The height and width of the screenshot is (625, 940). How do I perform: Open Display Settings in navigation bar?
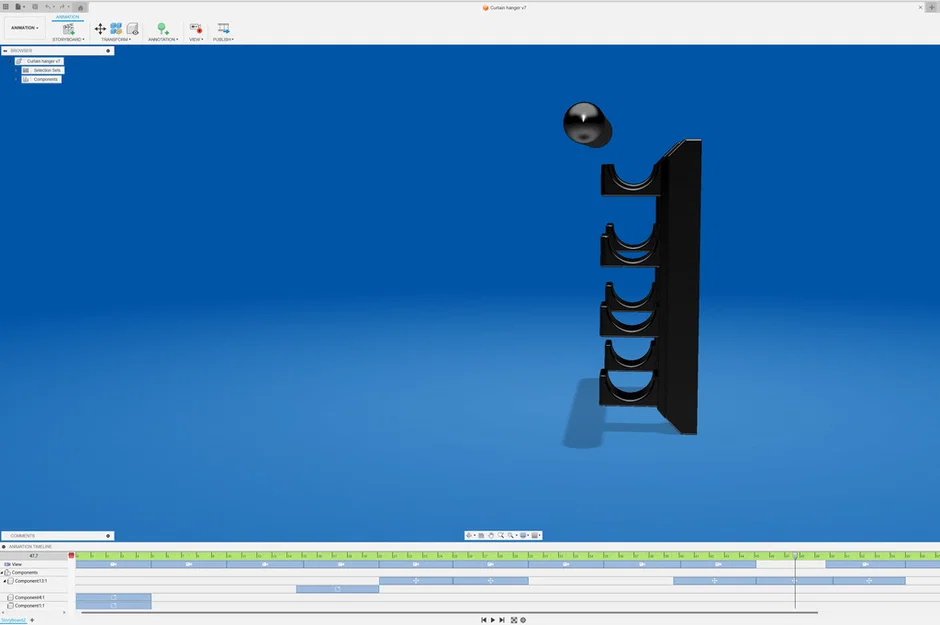click(523, 536)
